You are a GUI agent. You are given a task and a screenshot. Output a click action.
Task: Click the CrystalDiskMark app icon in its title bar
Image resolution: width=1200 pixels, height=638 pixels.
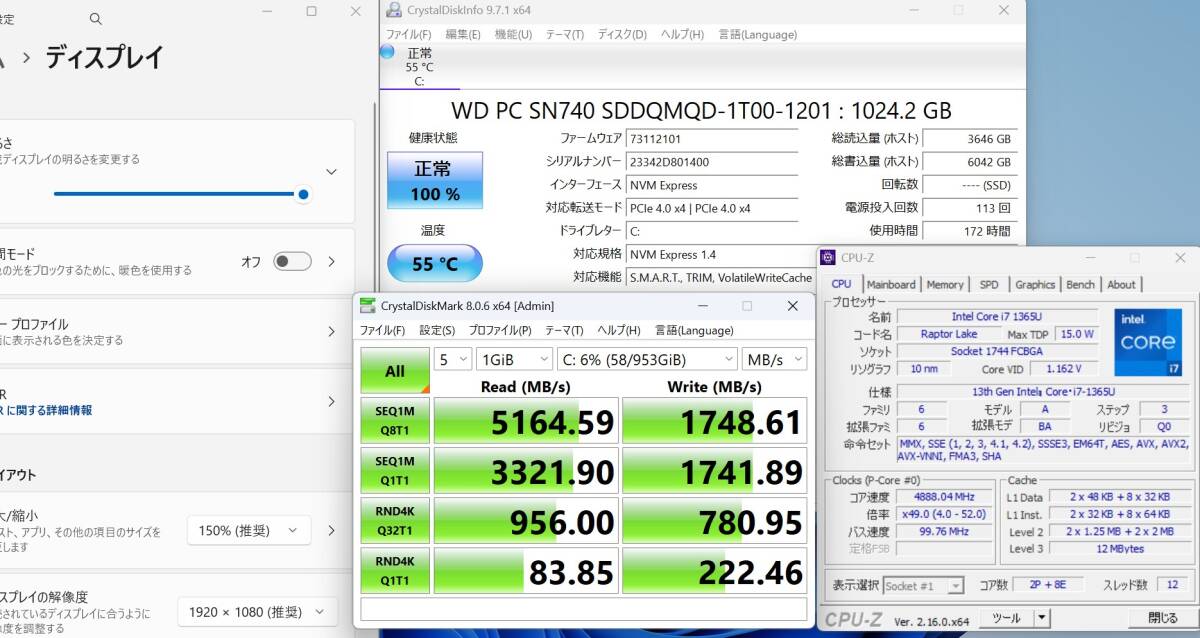[368, 305]
